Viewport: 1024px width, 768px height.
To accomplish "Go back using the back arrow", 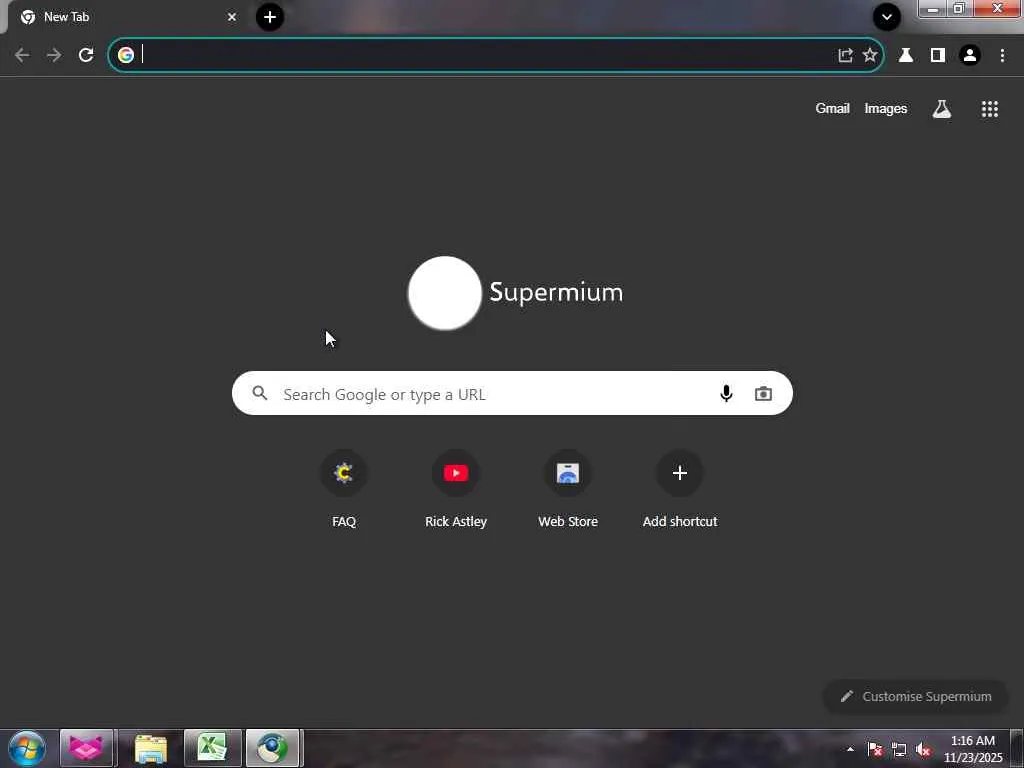I will pos(22,55).
